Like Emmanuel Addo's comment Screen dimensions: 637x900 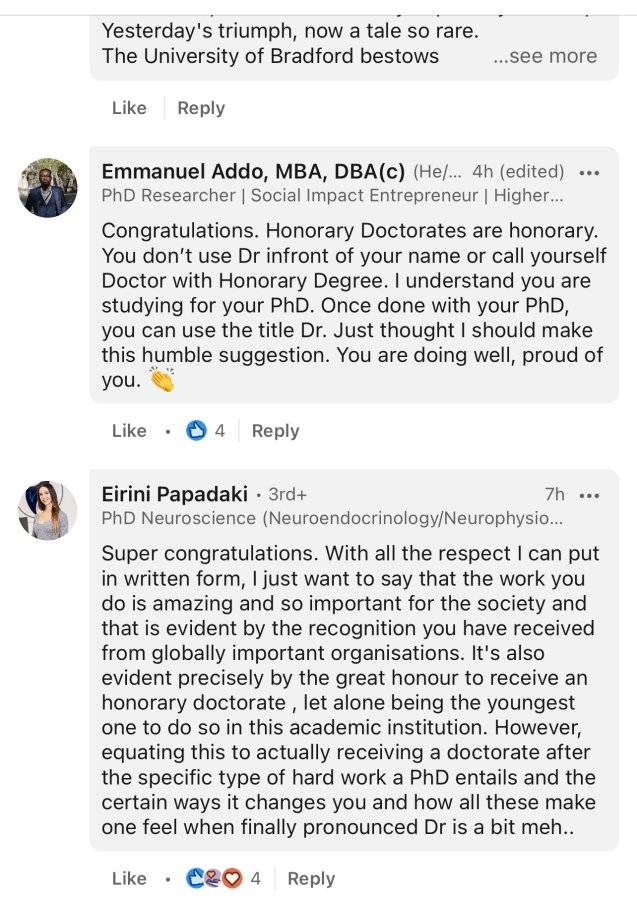click(129, 430)
